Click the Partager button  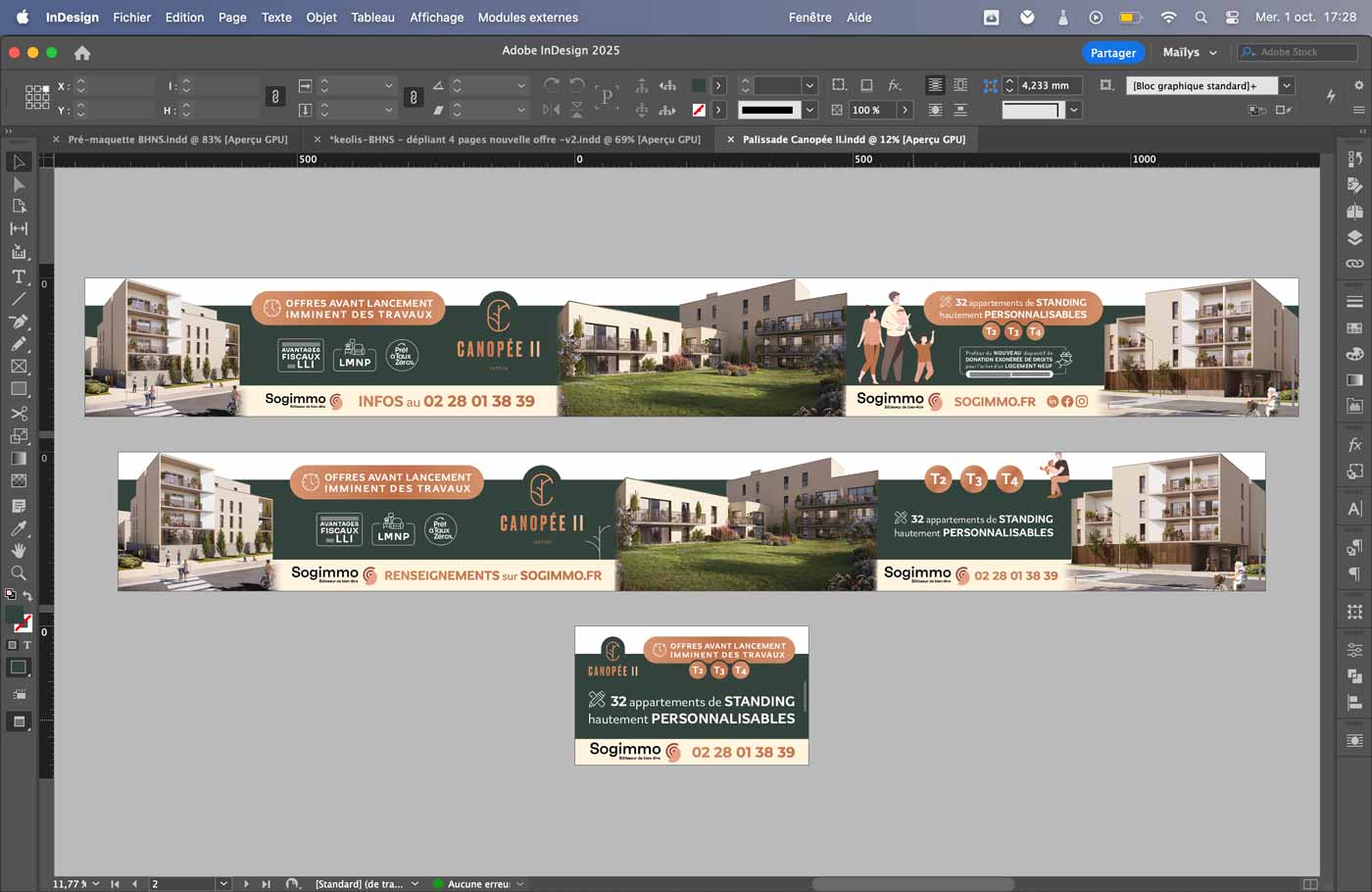click(x=1113, y=53)
